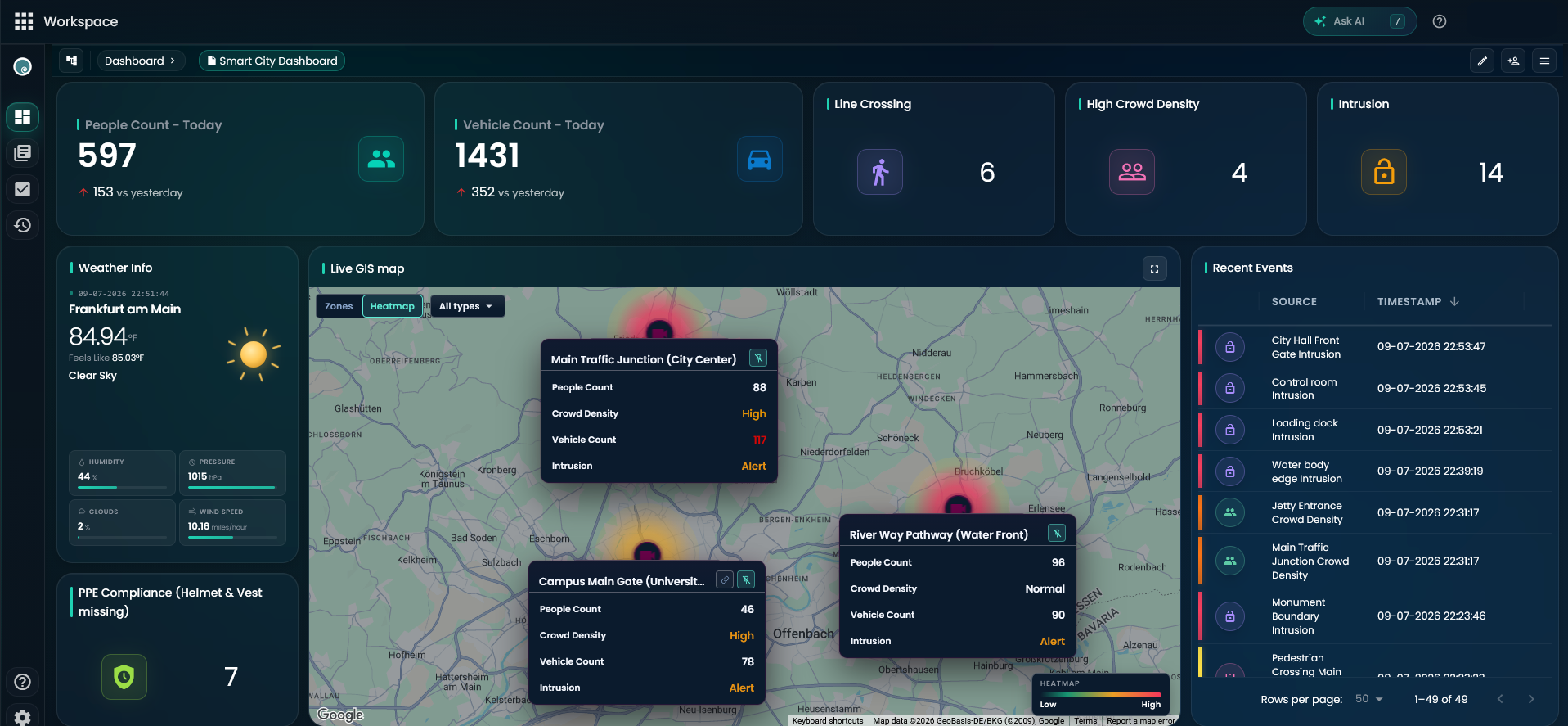This screenshot has height=726, width=1568.
Task: Open the All types dropdown
Action: pos(467,306)
